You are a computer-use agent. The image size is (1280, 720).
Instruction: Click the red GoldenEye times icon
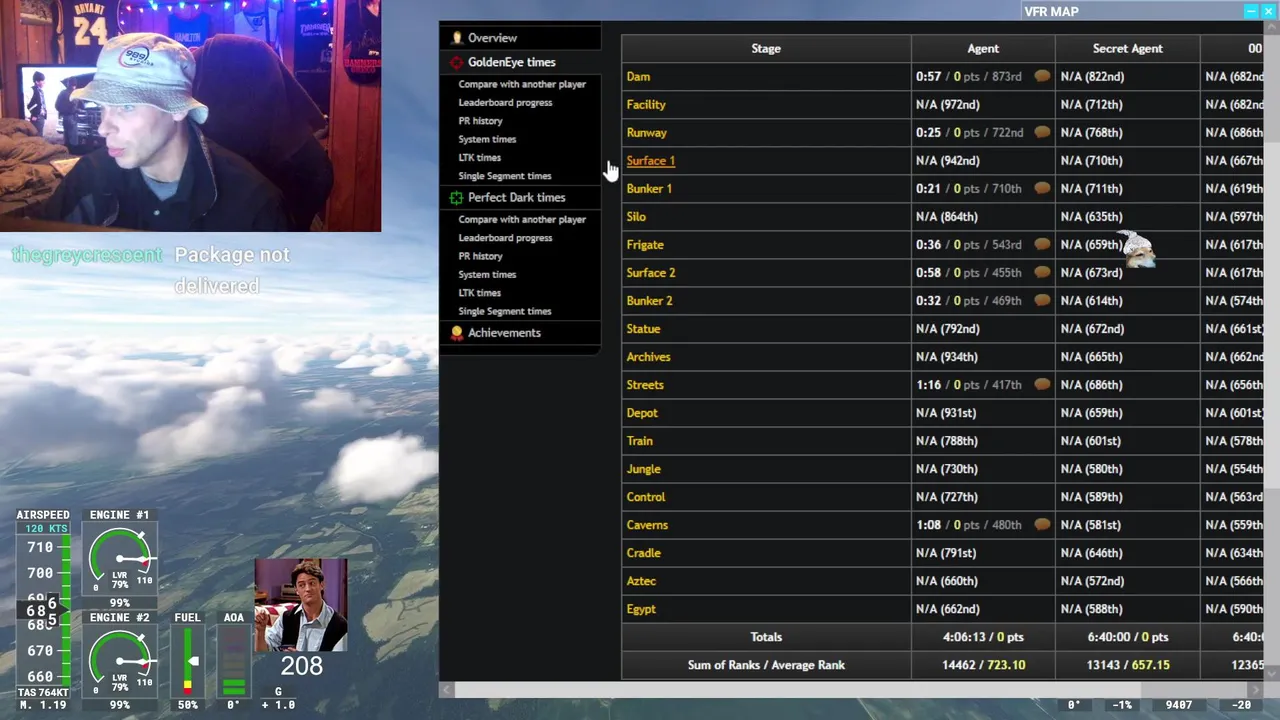tap(456, 62)
